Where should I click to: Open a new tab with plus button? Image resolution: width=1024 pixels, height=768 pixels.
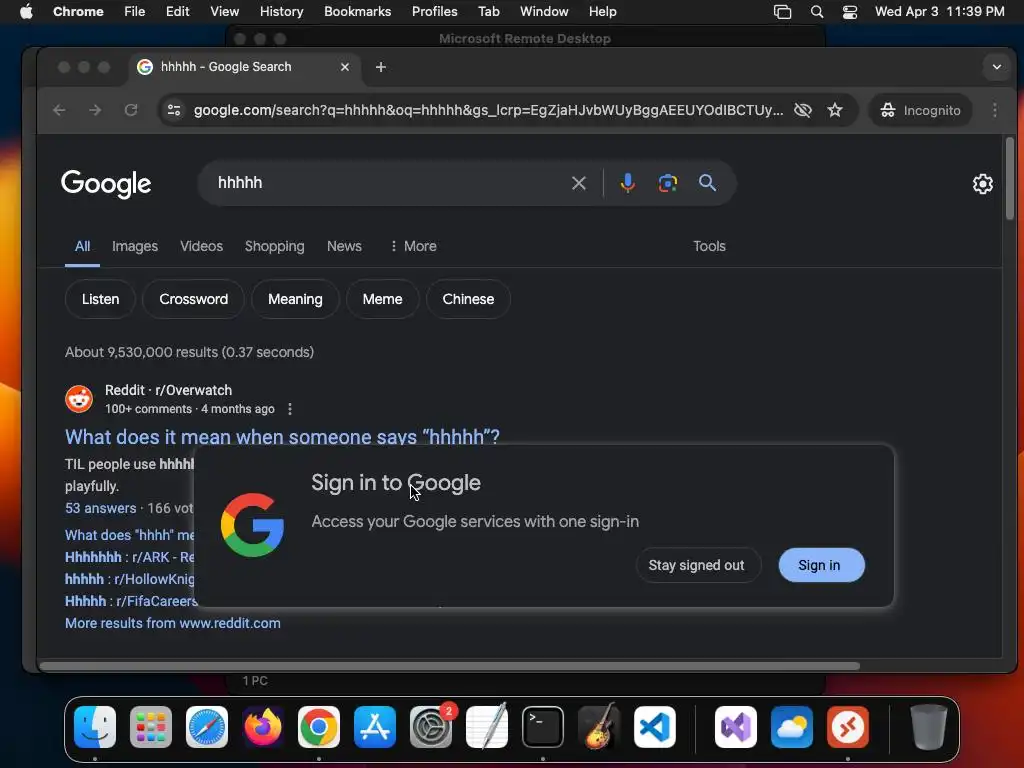(x=381, y=67)
